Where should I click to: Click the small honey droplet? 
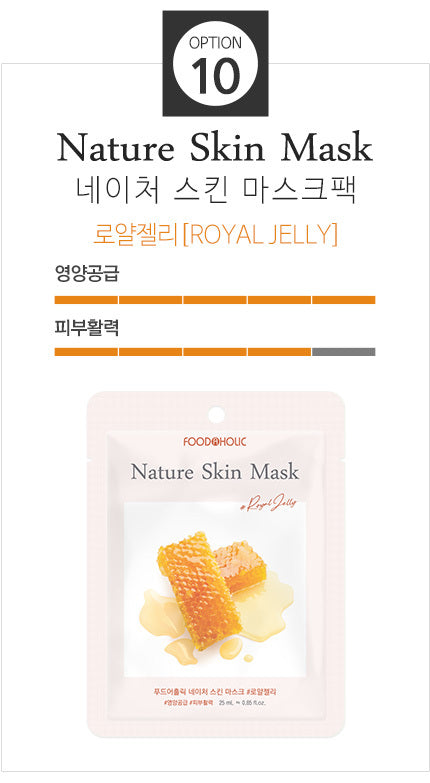pyautogui.click(x=248, y=659)
